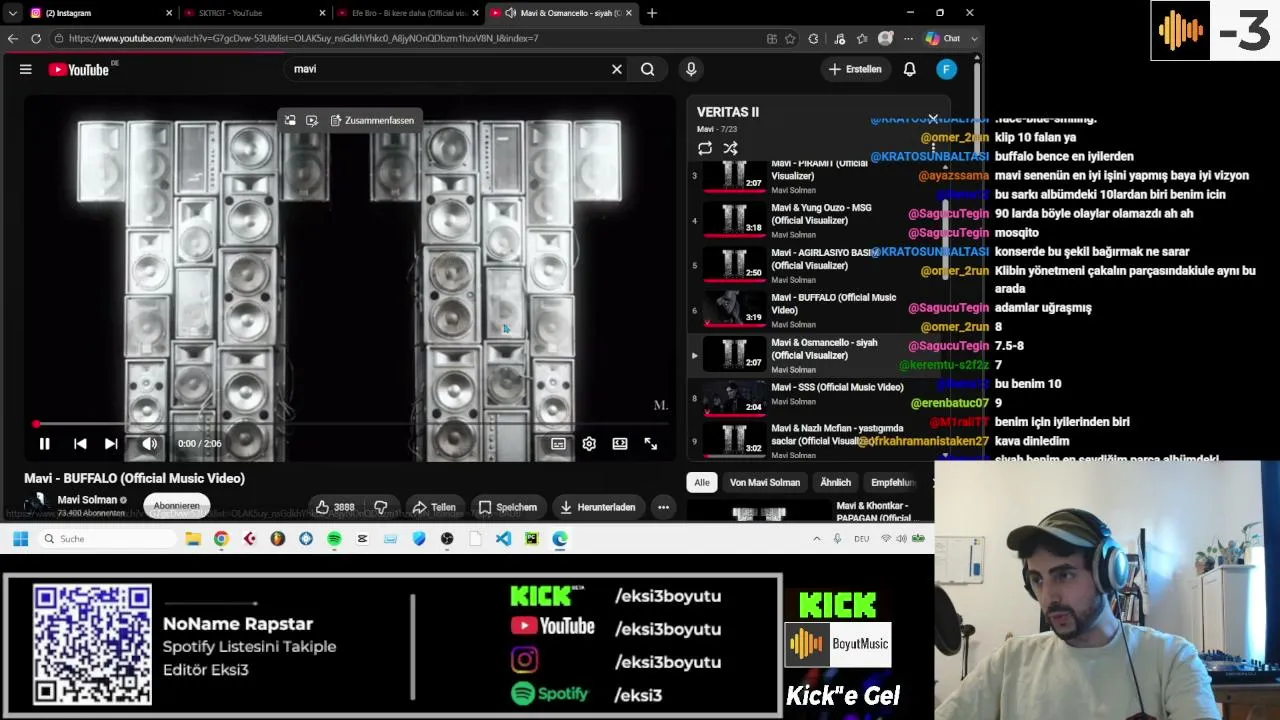
Task: Close the Instagram browser tab
Action: coord(168,13)
